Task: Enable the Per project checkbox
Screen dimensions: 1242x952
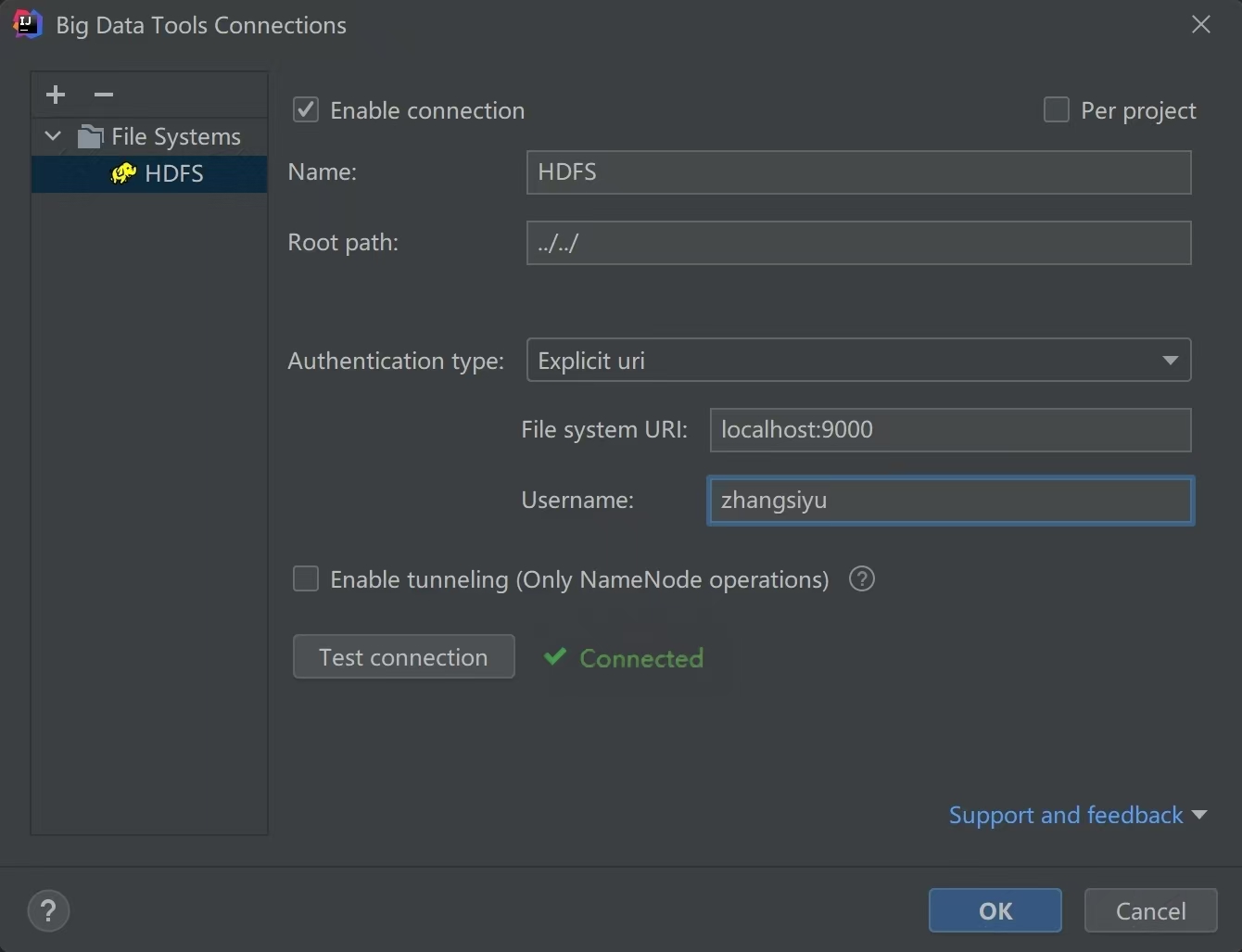Action: point(1056,108)
